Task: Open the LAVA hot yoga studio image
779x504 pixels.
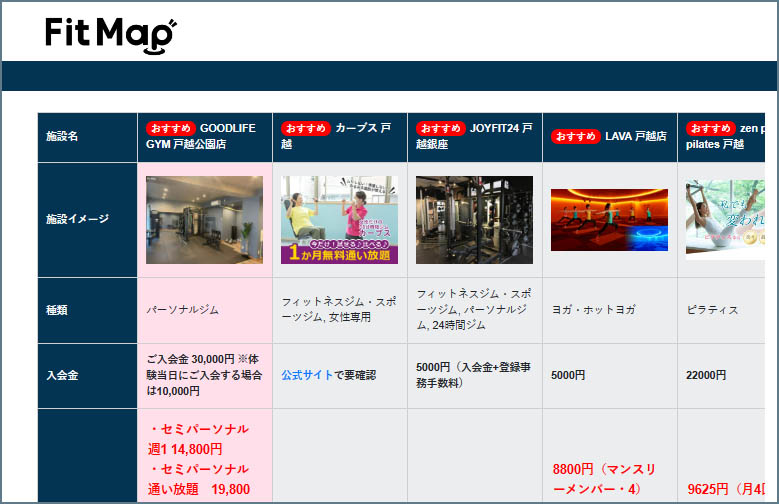Action: [x=609, y=220]
